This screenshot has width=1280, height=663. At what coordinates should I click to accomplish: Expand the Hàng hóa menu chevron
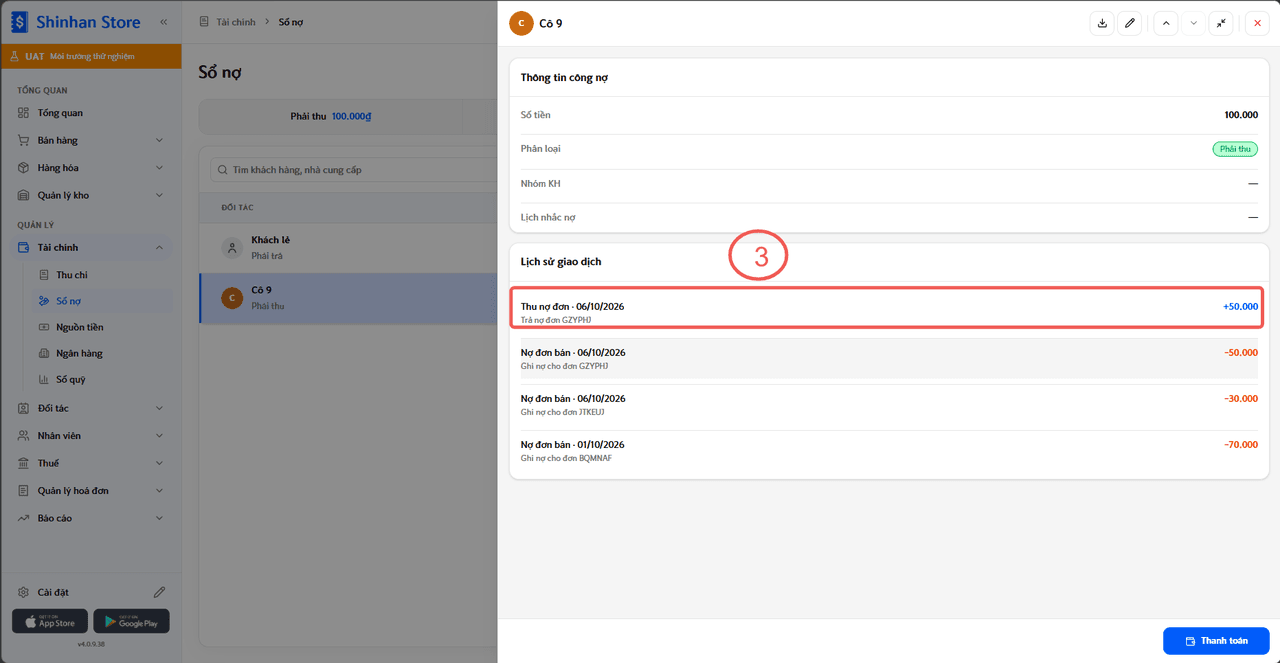(159, 168)
